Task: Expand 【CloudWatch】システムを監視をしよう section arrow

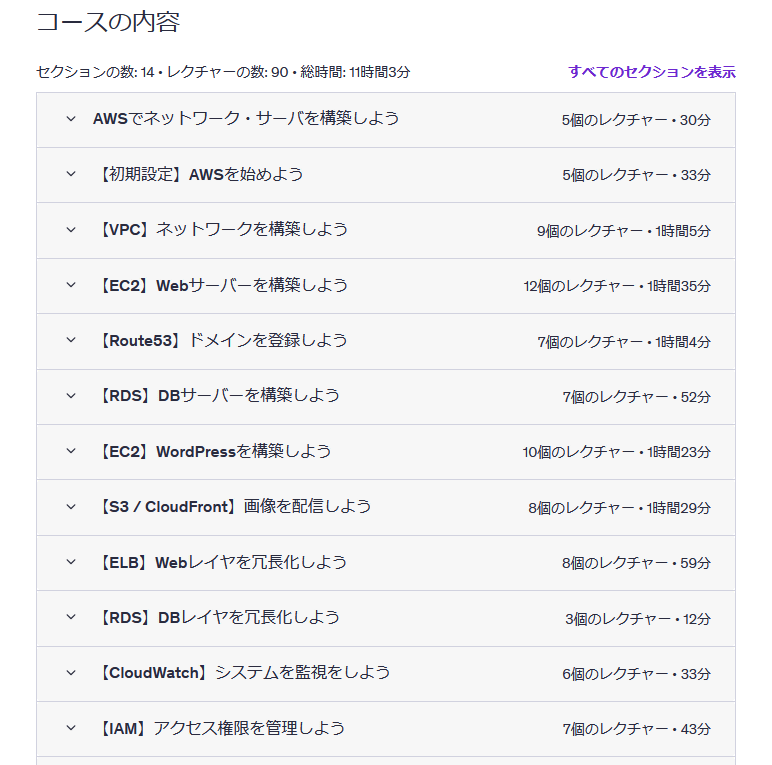Action: coord(71,673)
